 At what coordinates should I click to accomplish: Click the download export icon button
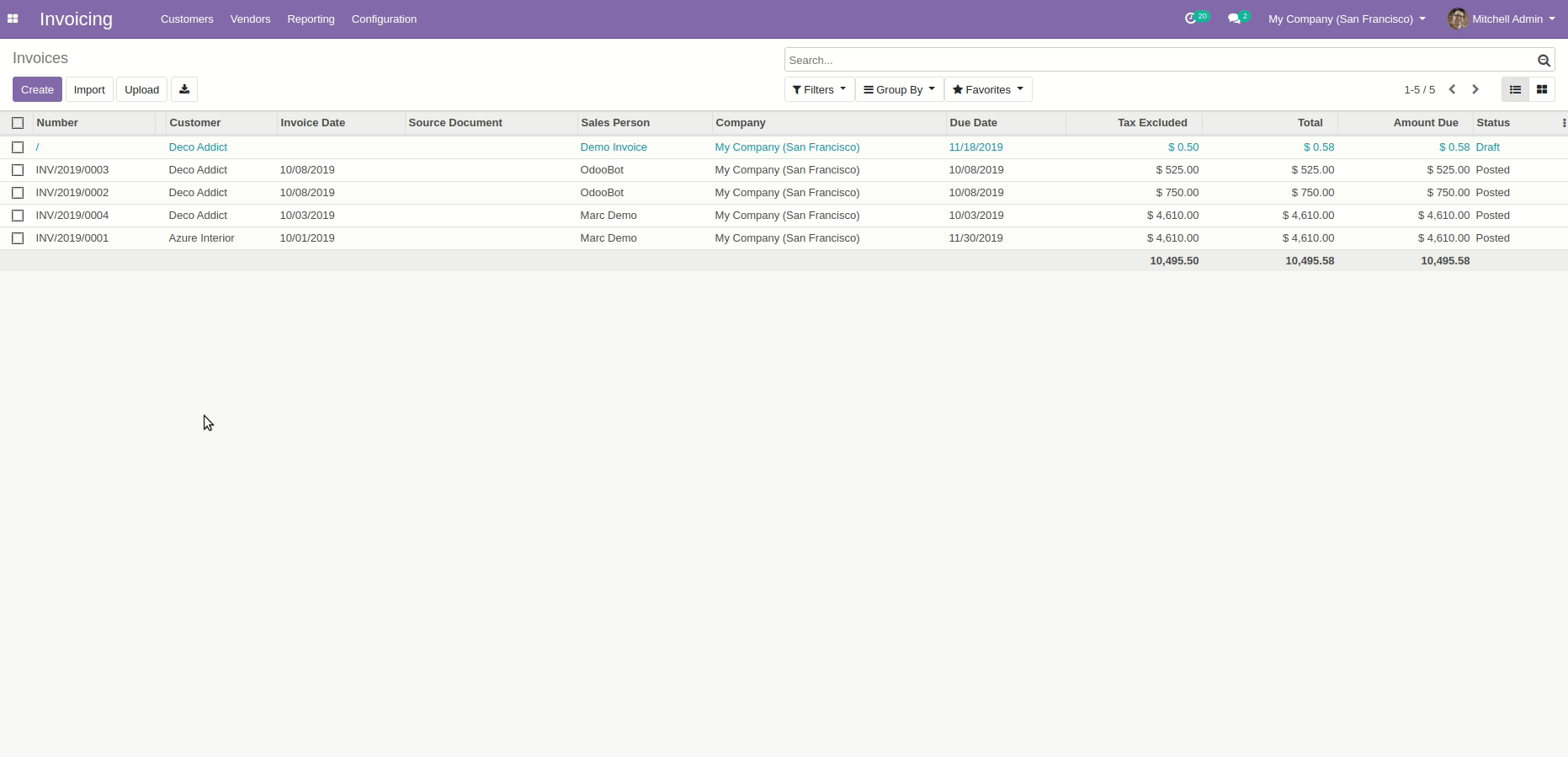pyautogui.click(x=184, y=89)
